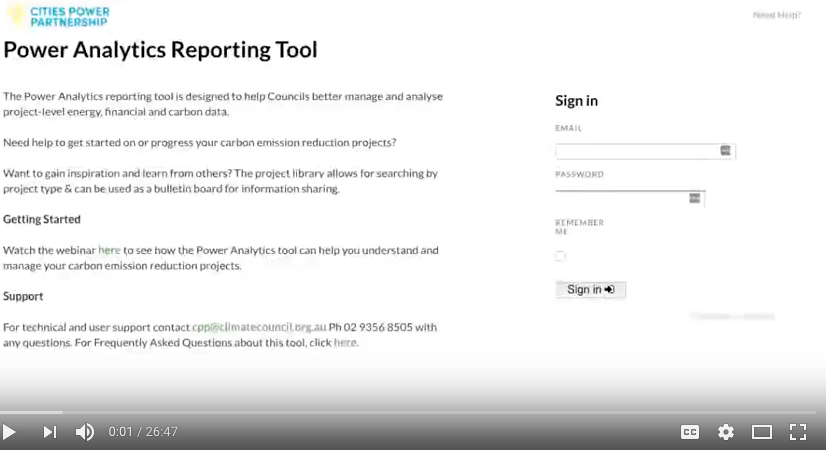
Task: Open the video settings gear
Action: pos(726,432)
